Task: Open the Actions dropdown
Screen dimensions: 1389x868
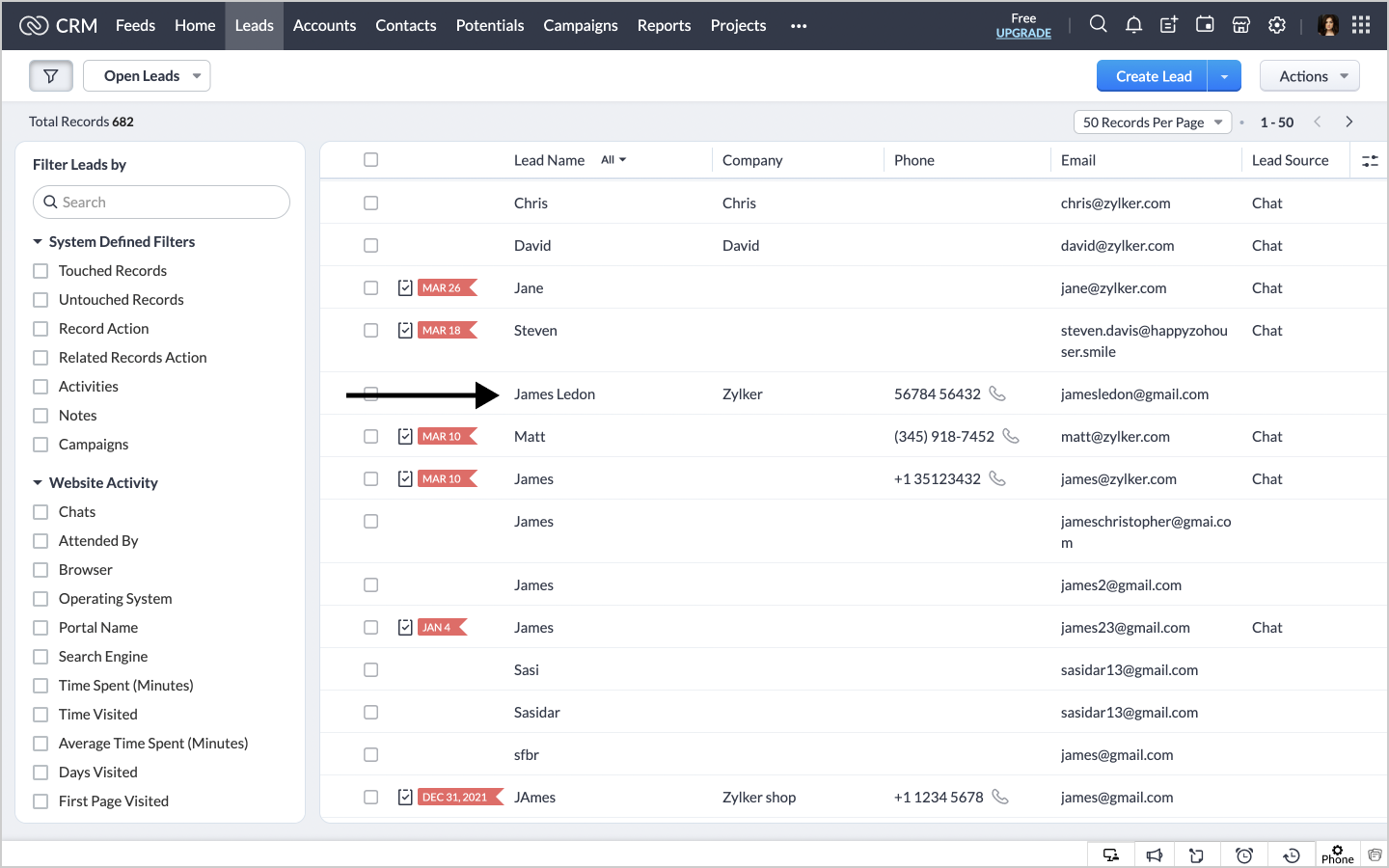Action: (1310, 76)
